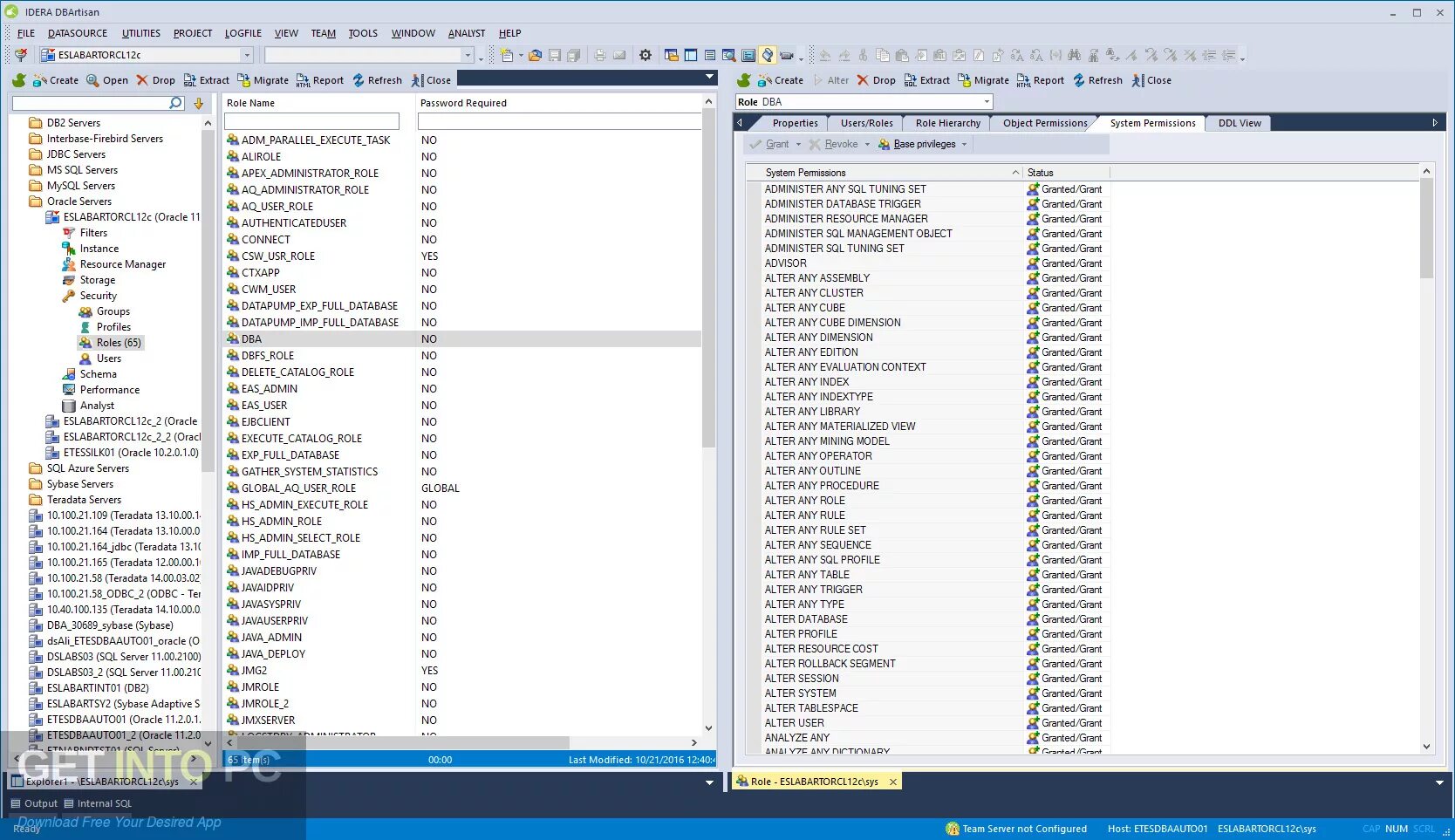
Task: Click the filter field under Role Name
Action: (x=311, y=121)
